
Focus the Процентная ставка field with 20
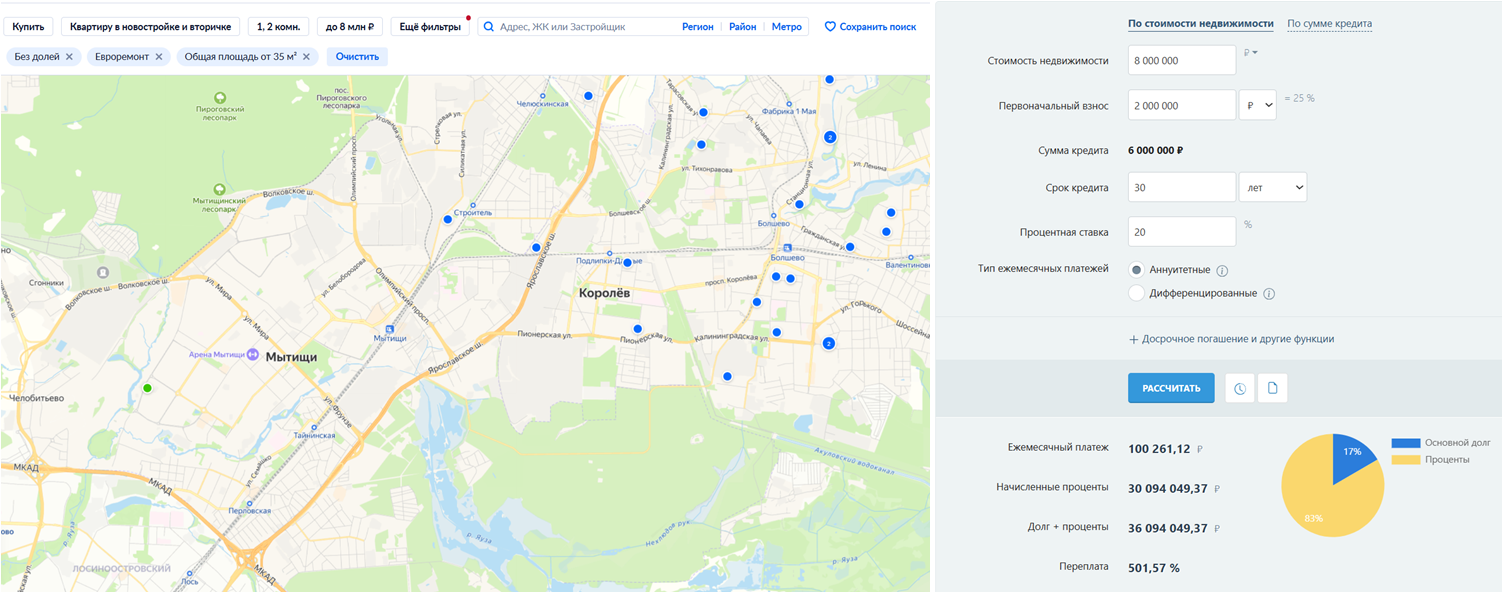(x=1182, y=232)
